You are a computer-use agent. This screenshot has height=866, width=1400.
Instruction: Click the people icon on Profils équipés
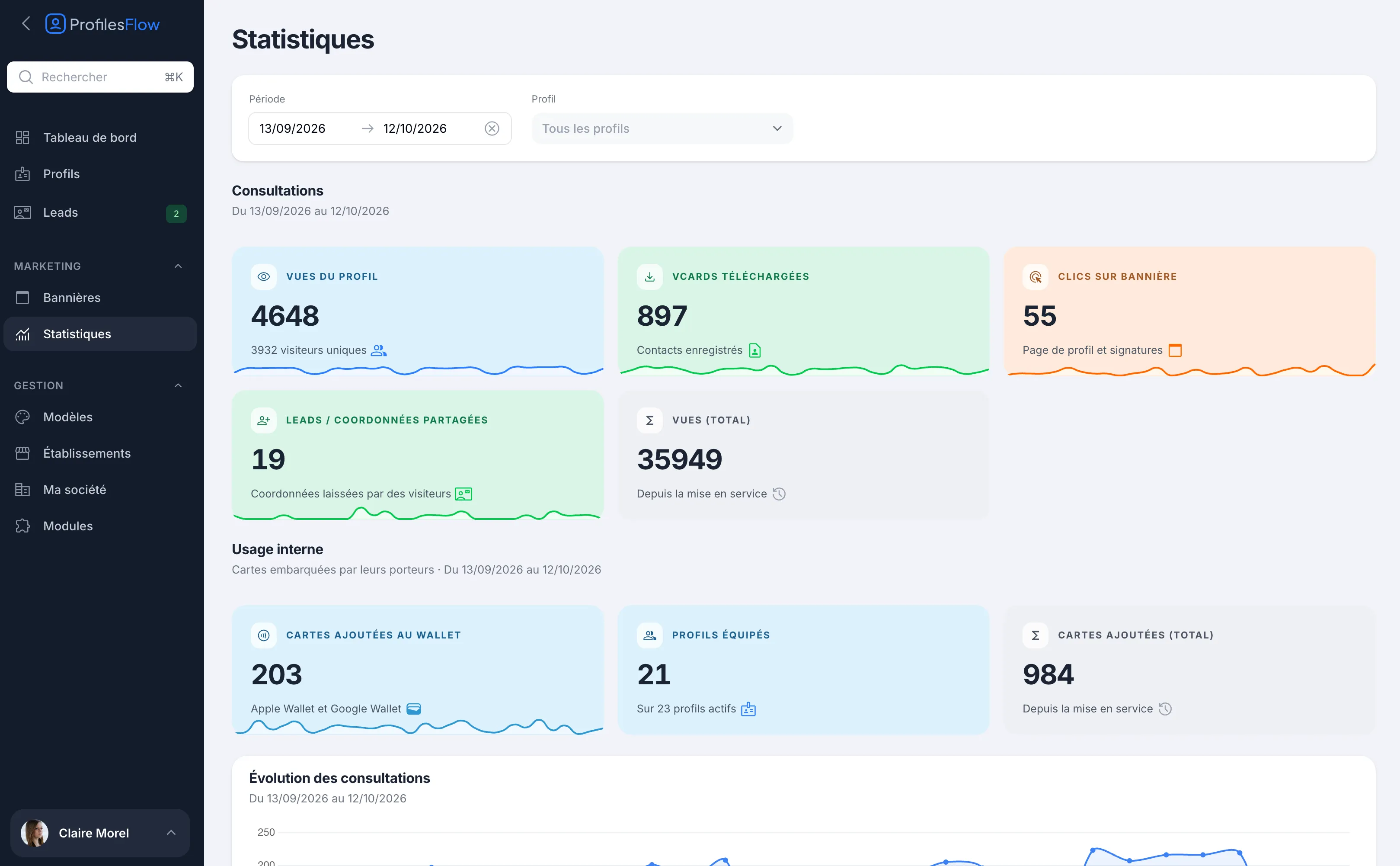coord(650,635)
